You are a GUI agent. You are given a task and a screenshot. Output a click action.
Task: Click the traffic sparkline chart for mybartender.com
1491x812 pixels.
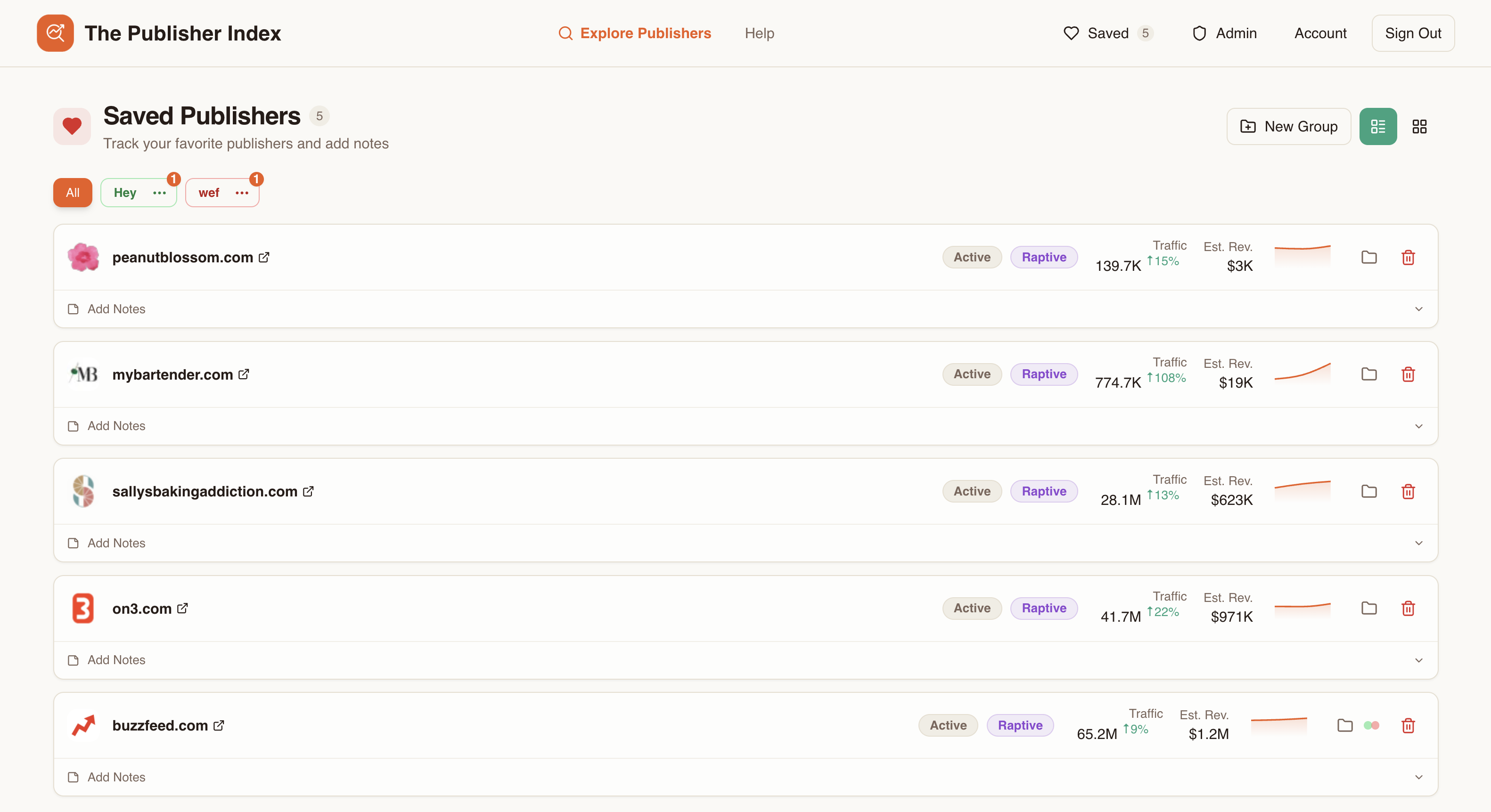[1303, 373]
